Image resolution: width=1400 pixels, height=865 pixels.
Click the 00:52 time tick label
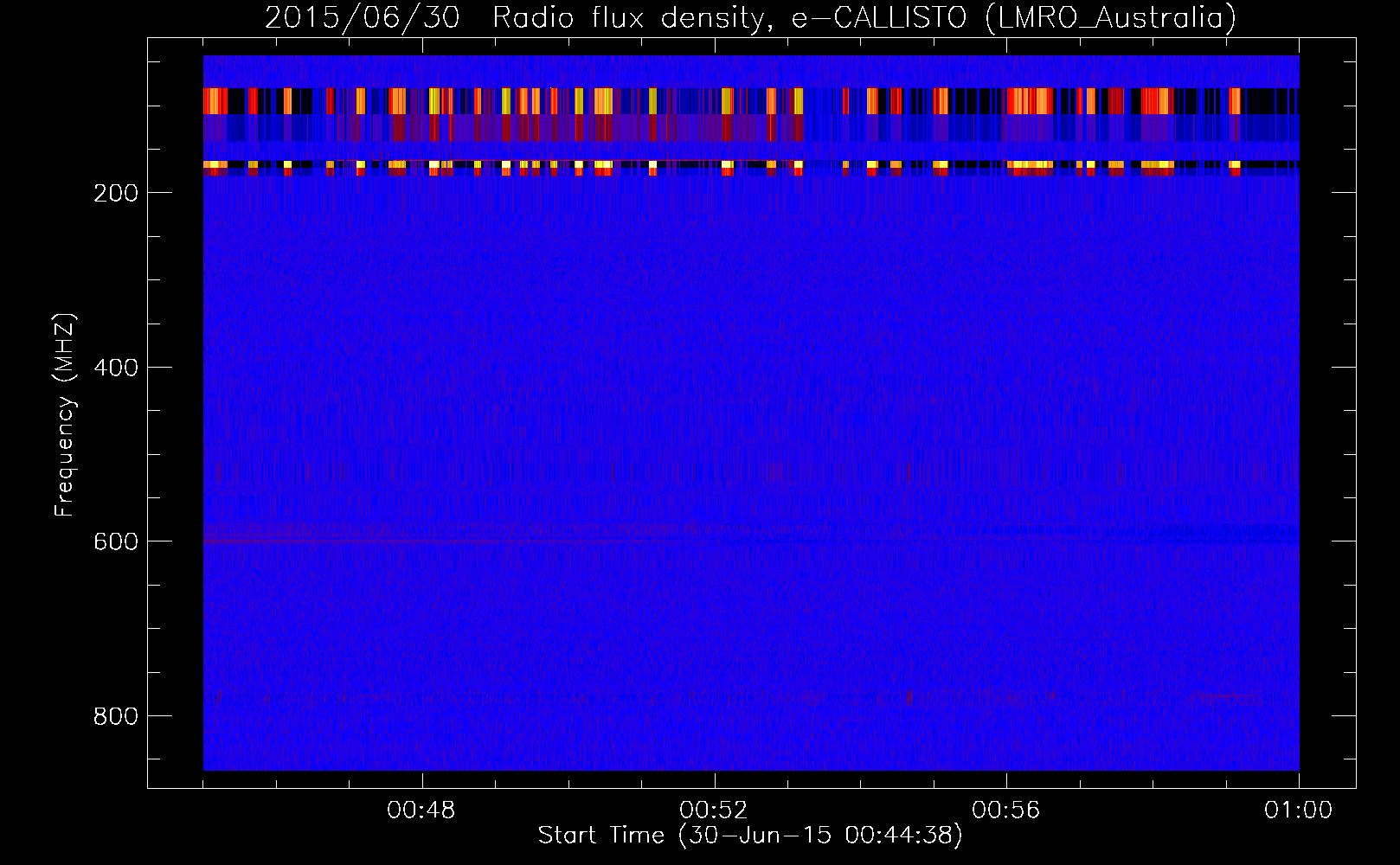click(714, 811)
